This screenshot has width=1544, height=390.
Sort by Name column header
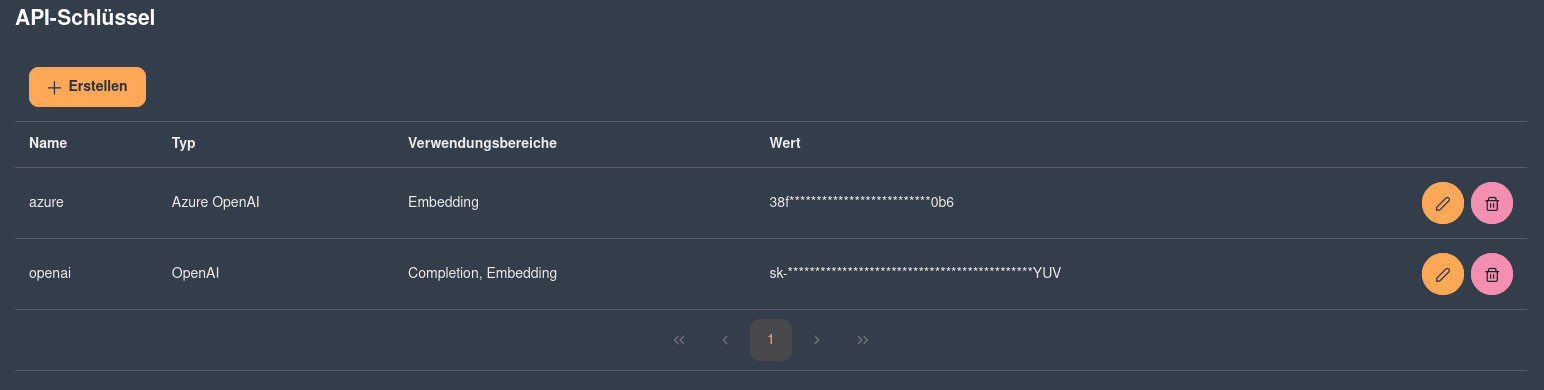coord(48,143)
